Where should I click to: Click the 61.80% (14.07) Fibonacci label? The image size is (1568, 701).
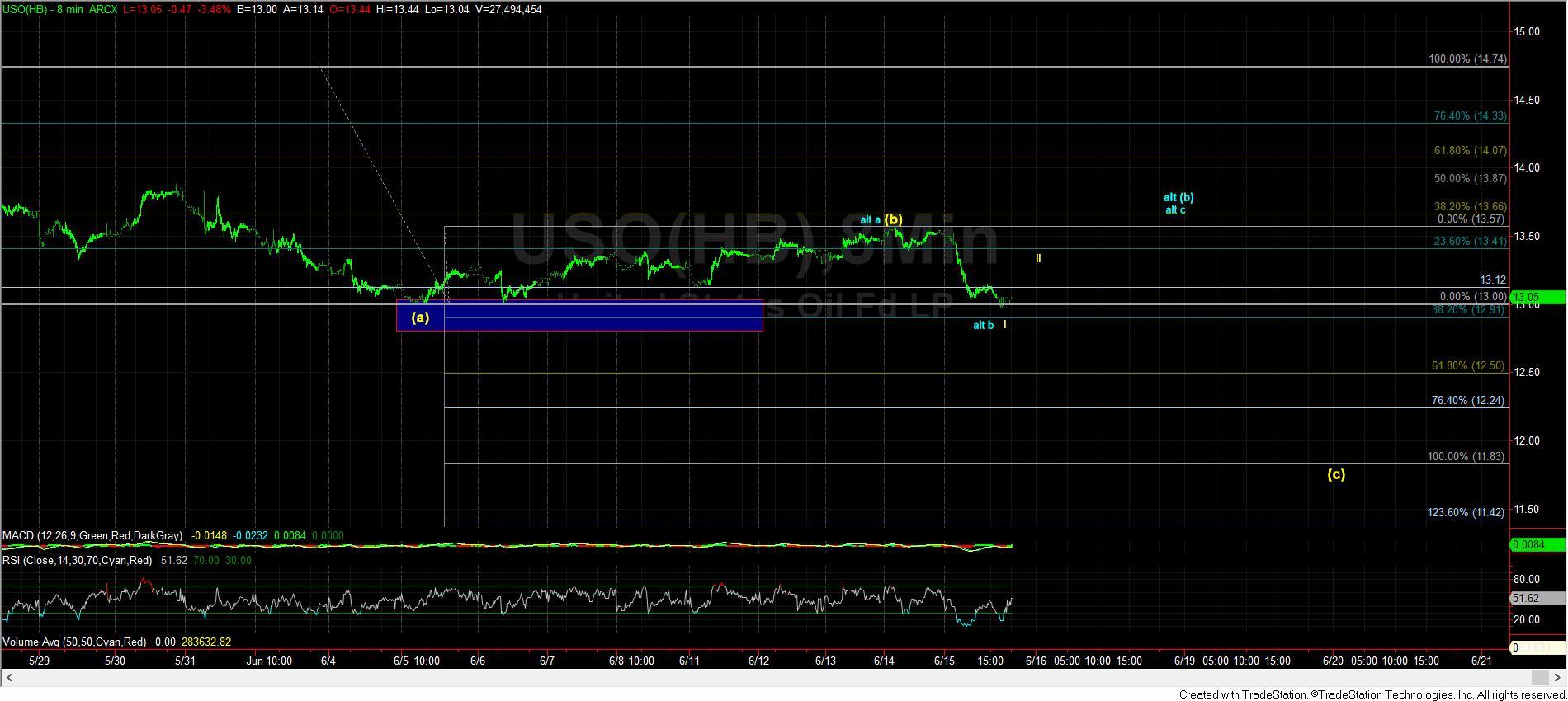tap(1471, 151)
